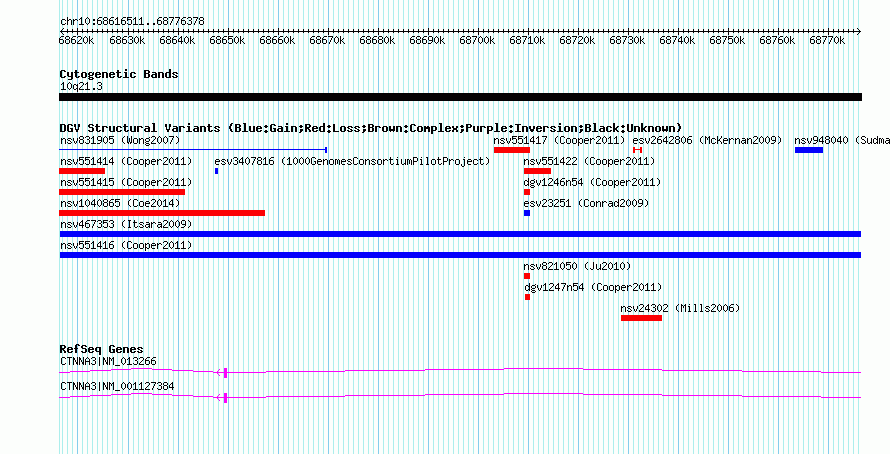Select the nsv551422 (Cooper2011) red bar
This screenshot has width=890, height=454.
pos(538,171)
